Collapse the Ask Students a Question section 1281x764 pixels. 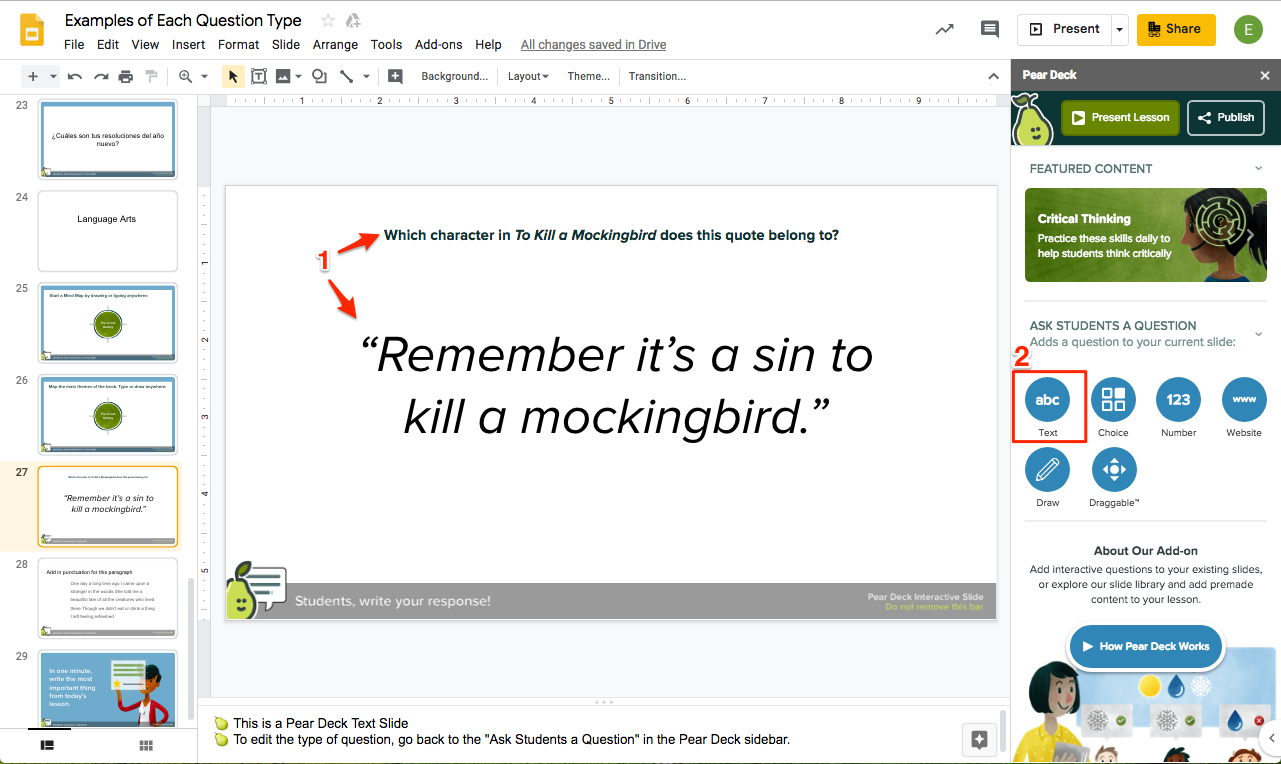pyautogui.click(x=1258, y=333)
